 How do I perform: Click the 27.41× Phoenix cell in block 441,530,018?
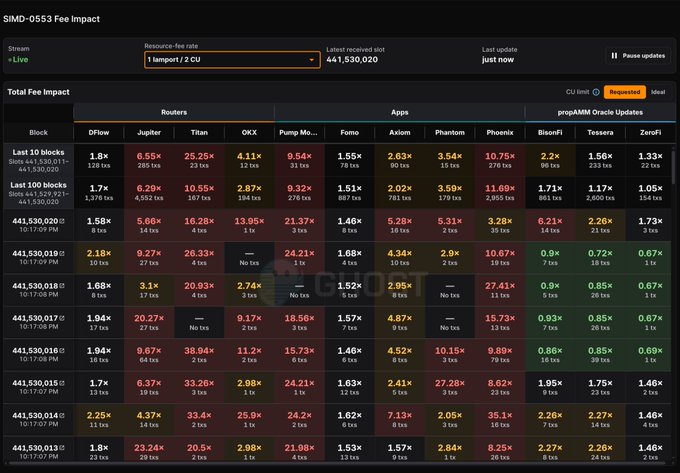(500, 290)
